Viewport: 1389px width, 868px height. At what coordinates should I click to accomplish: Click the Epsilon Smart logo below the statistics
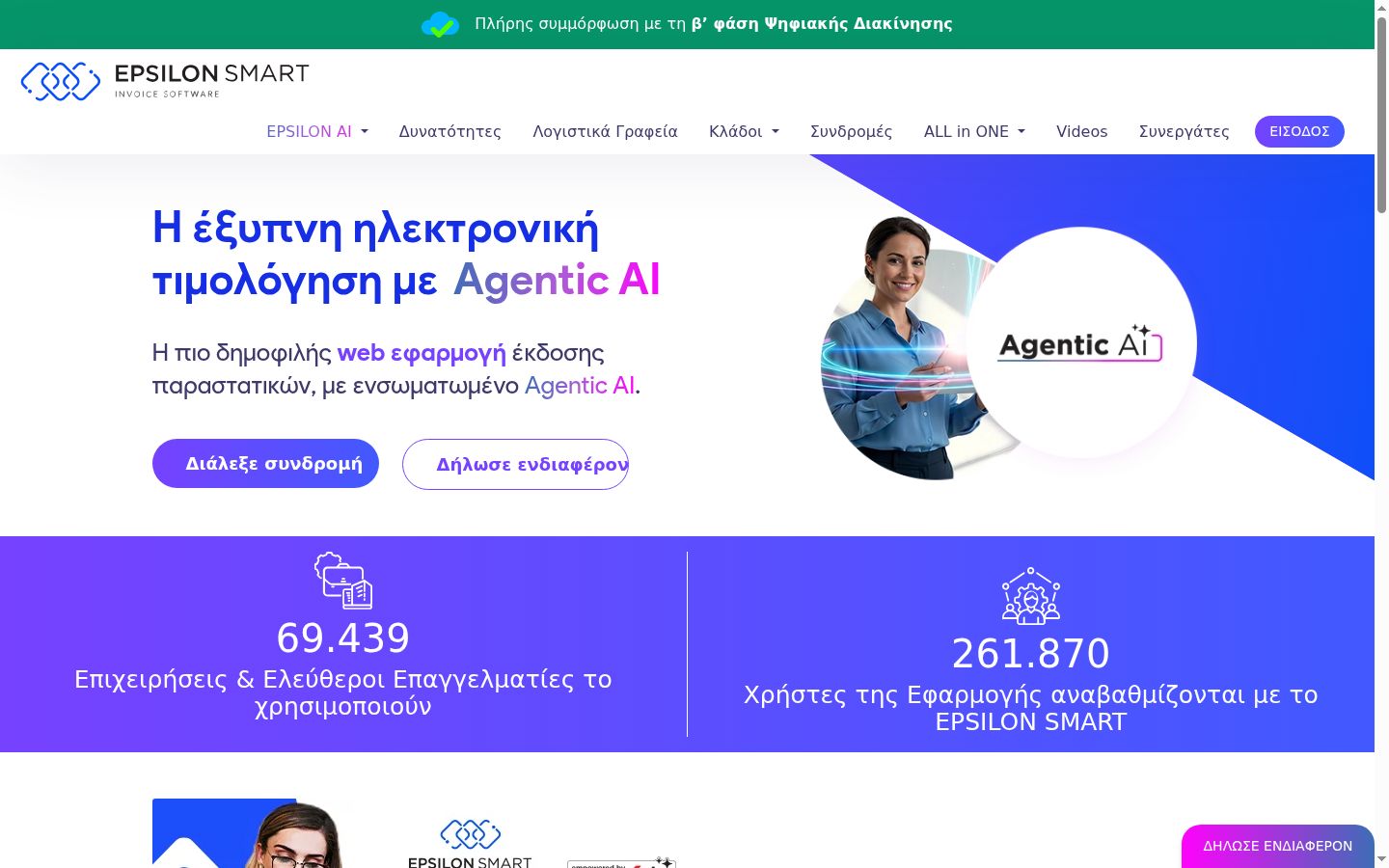click(x=470, y=844)
